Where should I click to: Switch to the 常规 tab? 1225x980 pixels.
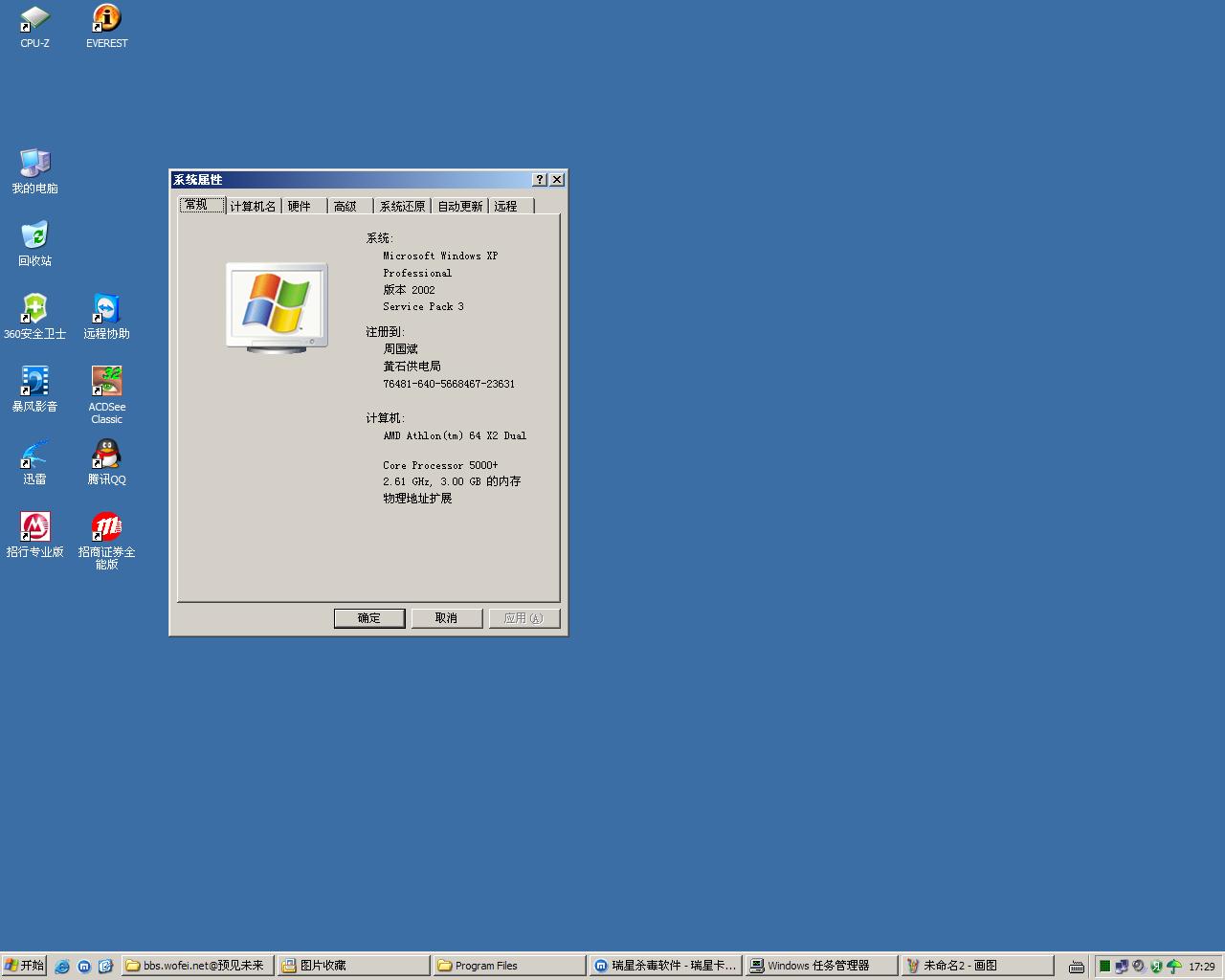202,205
